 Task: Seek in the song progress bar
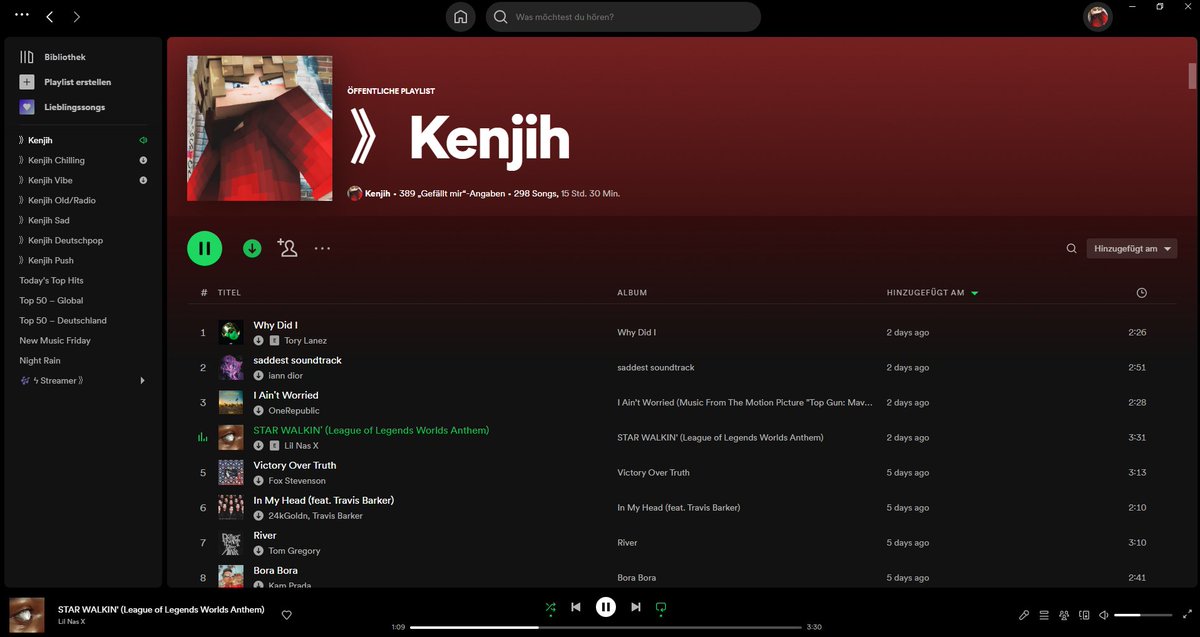[606, 627]
